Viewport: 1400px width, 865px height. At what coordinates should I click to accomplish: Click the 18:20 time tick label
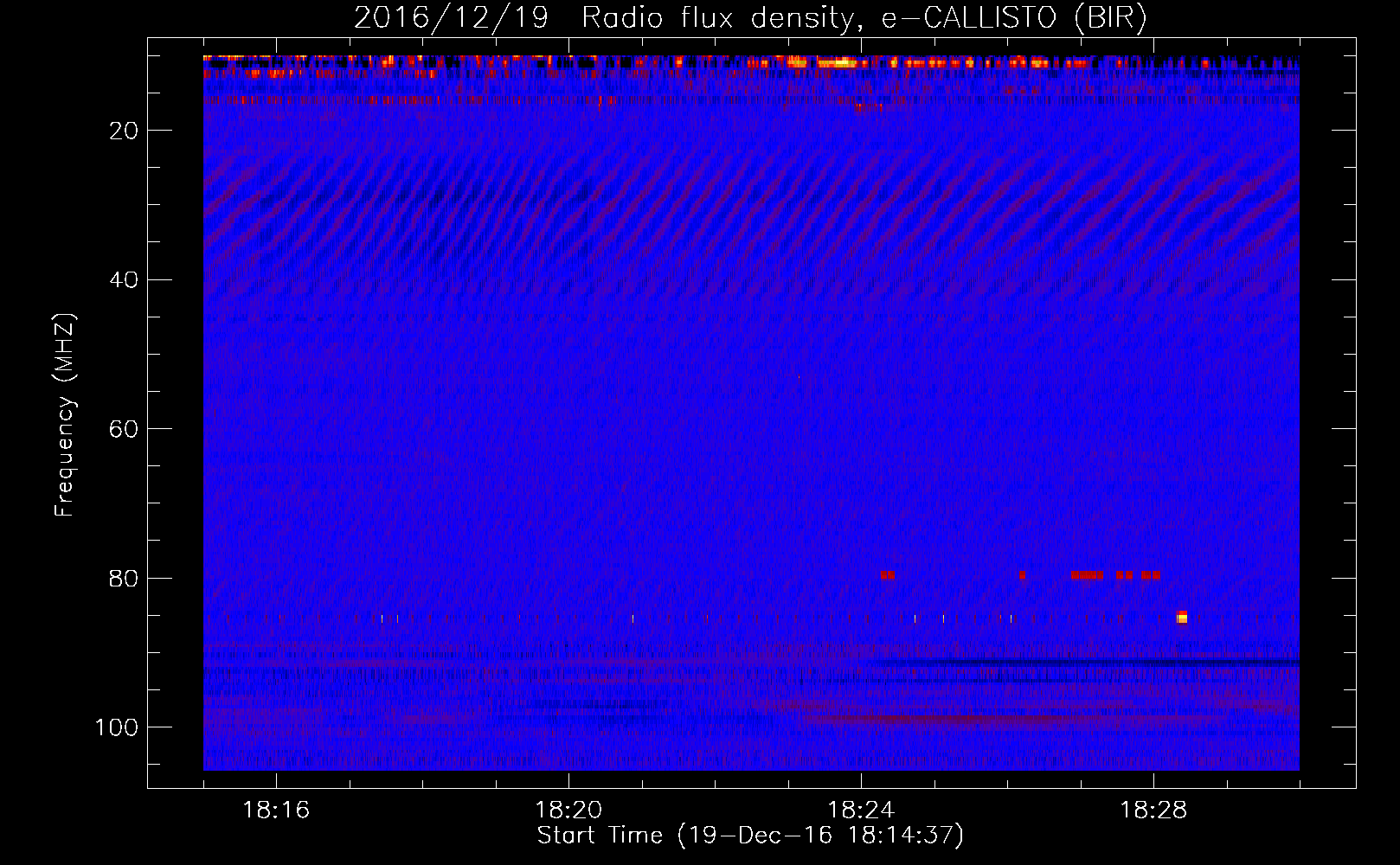coord(568,811)
